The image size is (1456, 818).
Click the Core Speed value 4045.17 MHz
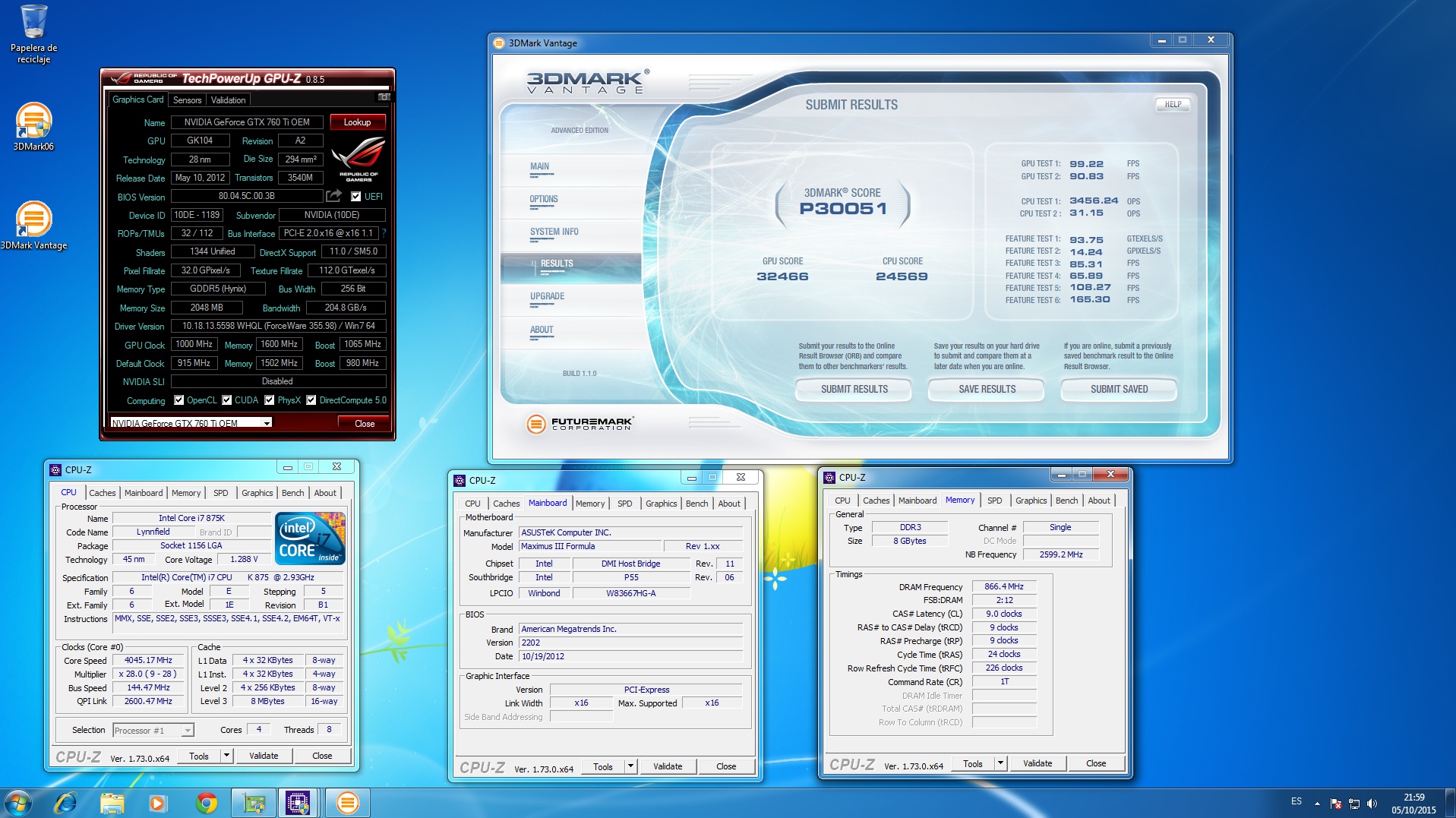(x=148, y=660)
